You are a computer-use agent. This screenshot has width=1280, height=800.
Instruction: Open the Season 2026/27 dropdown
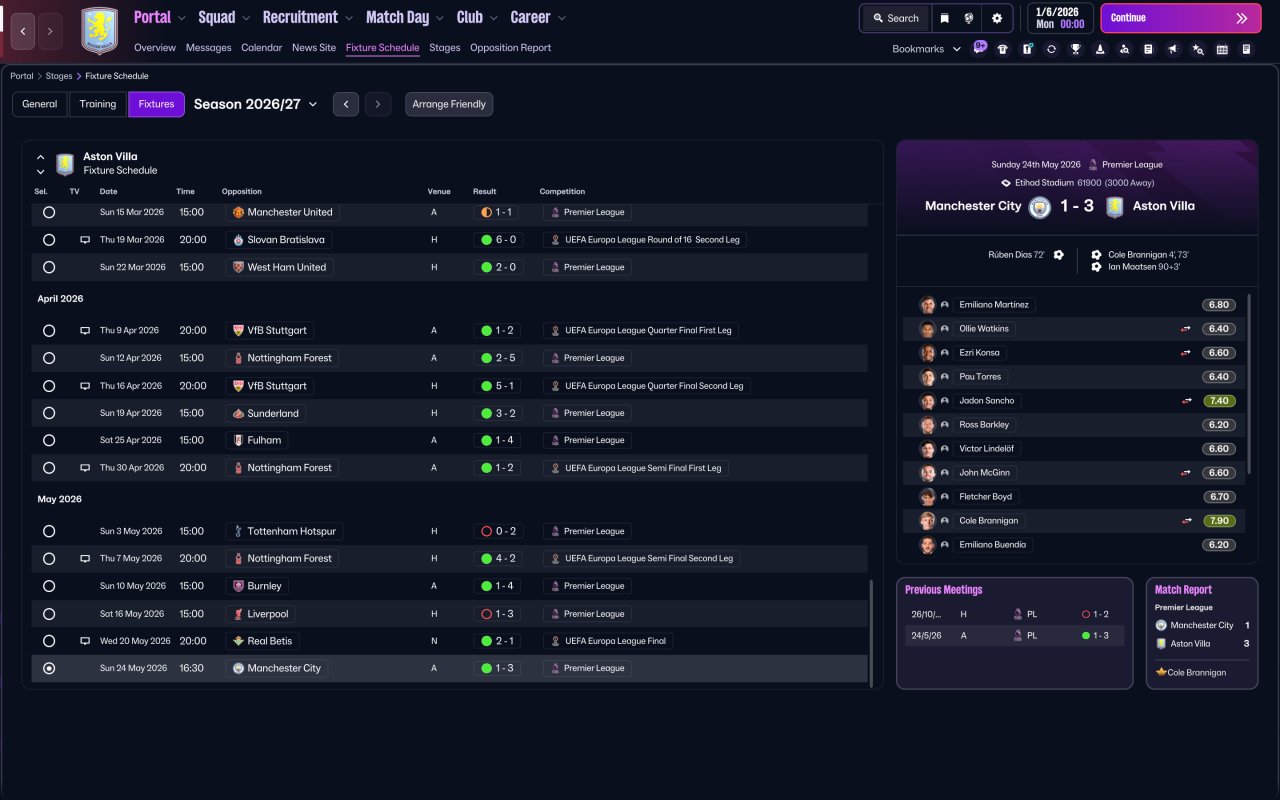(256, 104)
